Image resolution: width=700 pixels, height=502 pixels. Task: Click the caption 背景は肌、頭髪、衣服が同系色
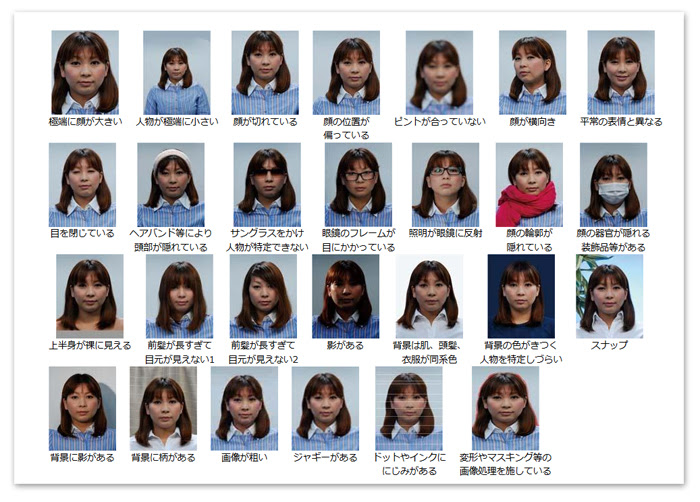pyautogui.click(x=428, y=352)
